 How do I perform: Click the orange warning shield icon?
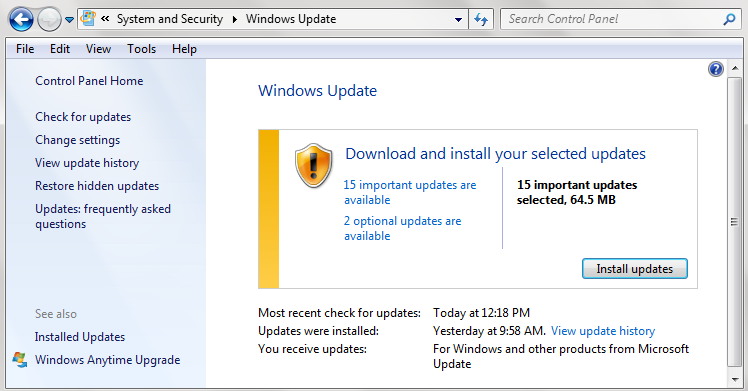pyautogui.click(x=313, y=165)
